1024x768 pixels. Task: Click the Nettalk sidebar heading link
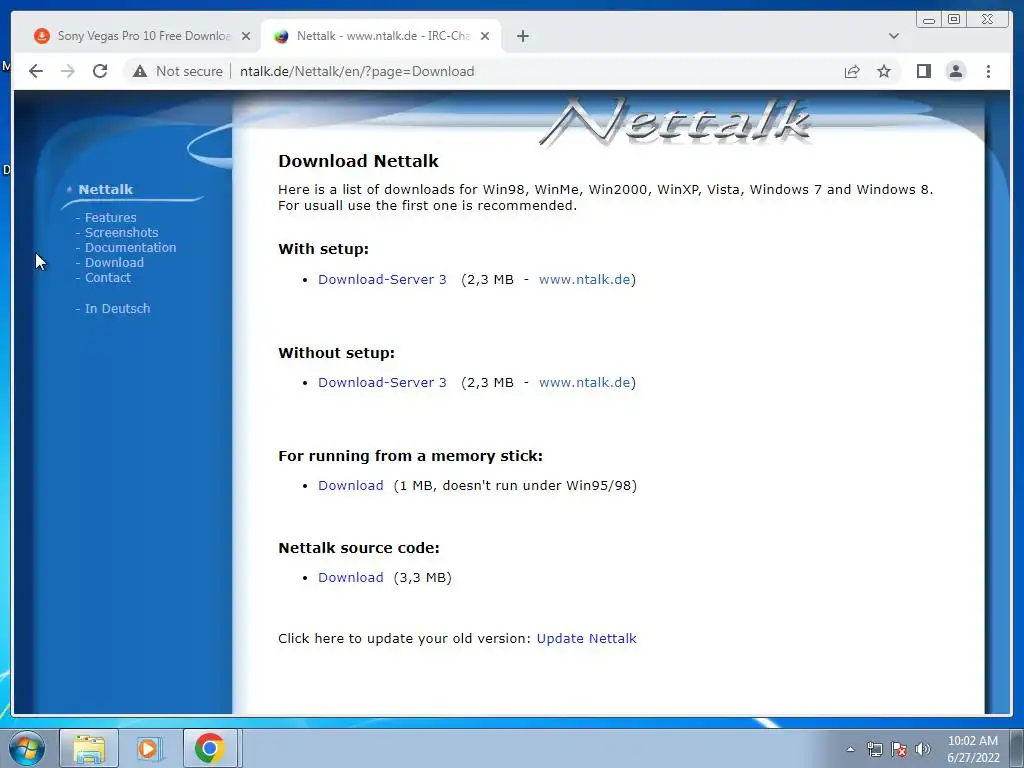(105, 189)
